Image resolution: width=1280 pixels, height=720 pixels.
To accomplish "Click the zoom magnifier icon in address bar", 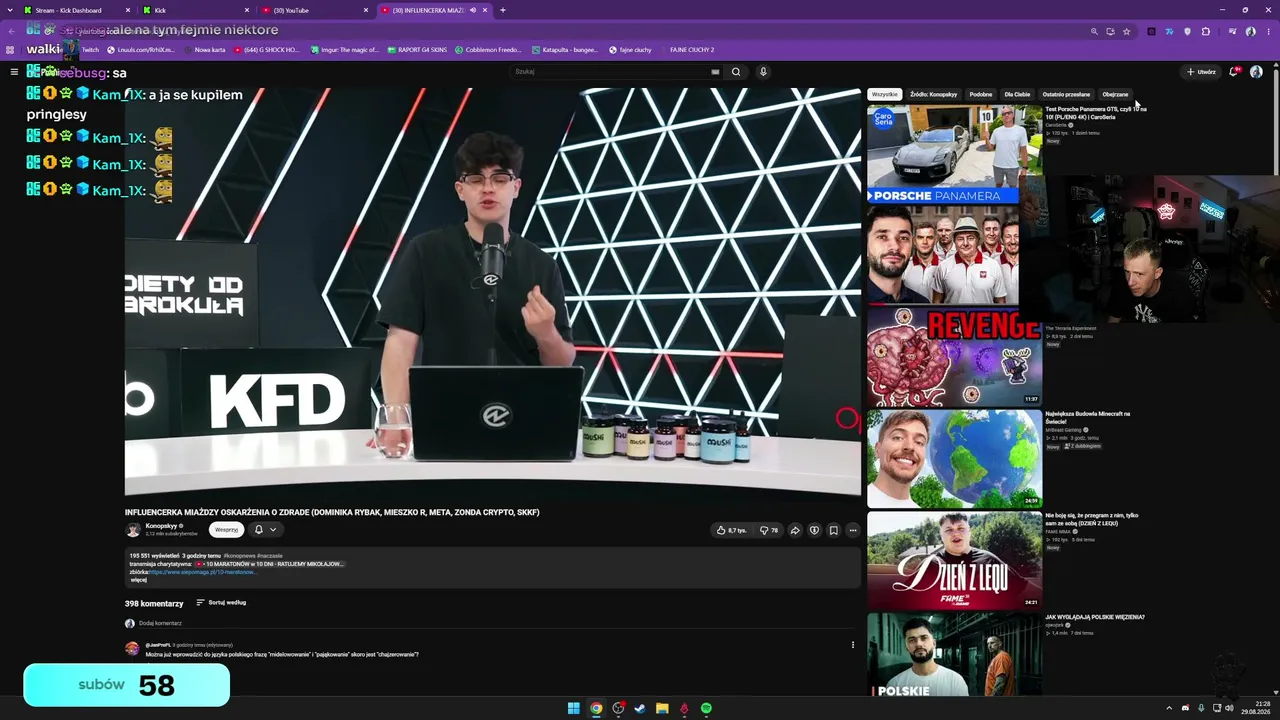I will tap(1094, 31).
